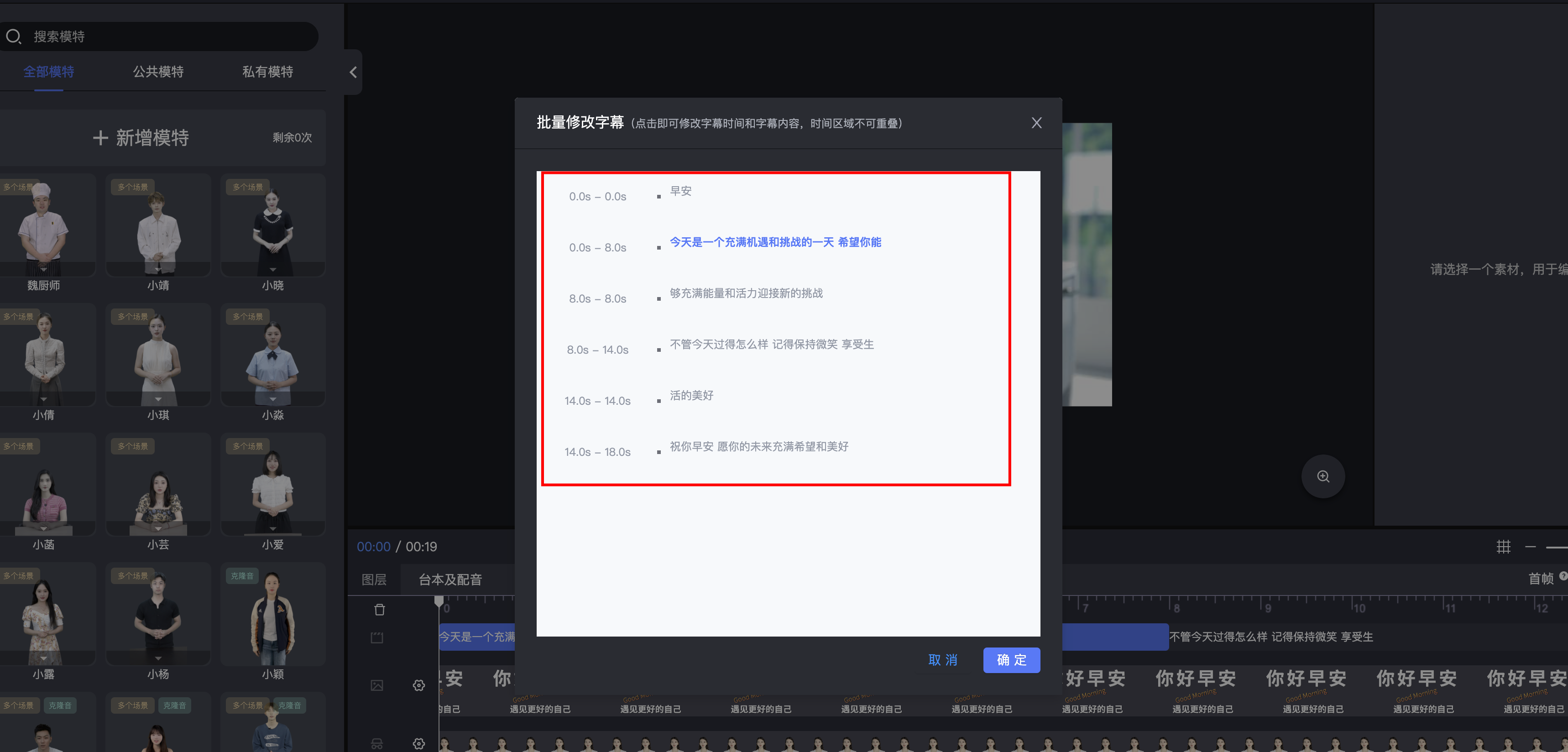Expand scenes arrow under 小露 card

tap(43, 658)
